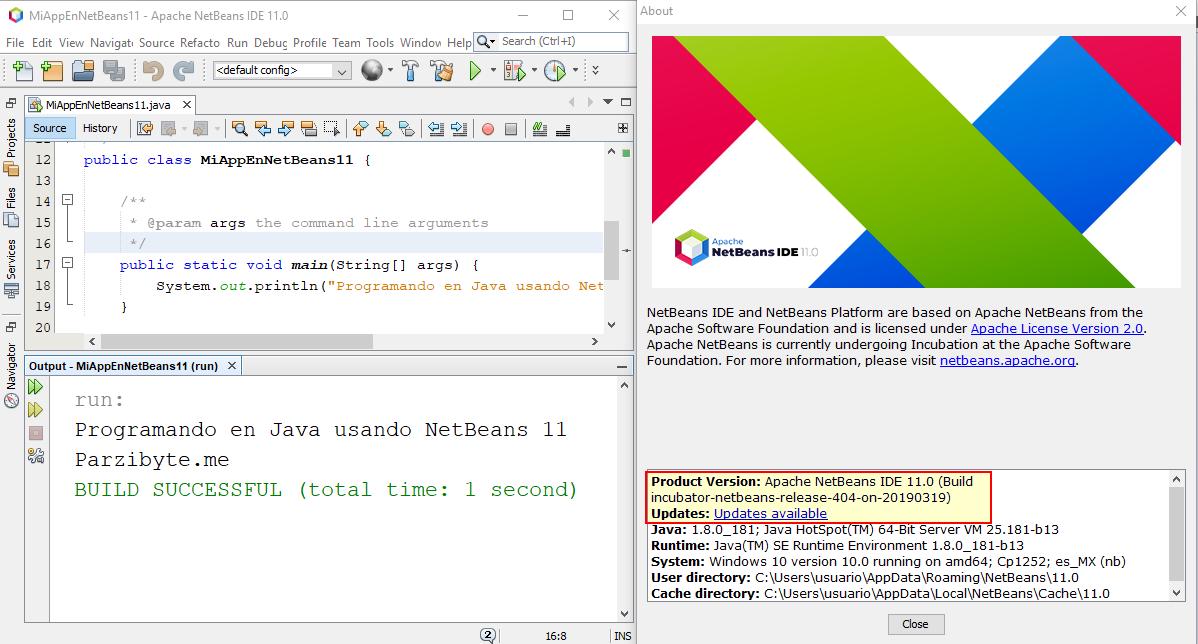Open the Source menu
Viewport: 1198px width, 644px height.
click(x=157, y=43)
